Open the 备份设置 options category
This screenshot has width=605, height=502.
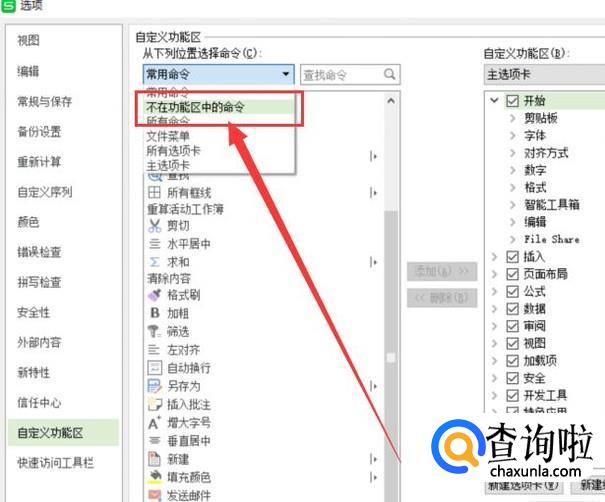click(39, 132)
